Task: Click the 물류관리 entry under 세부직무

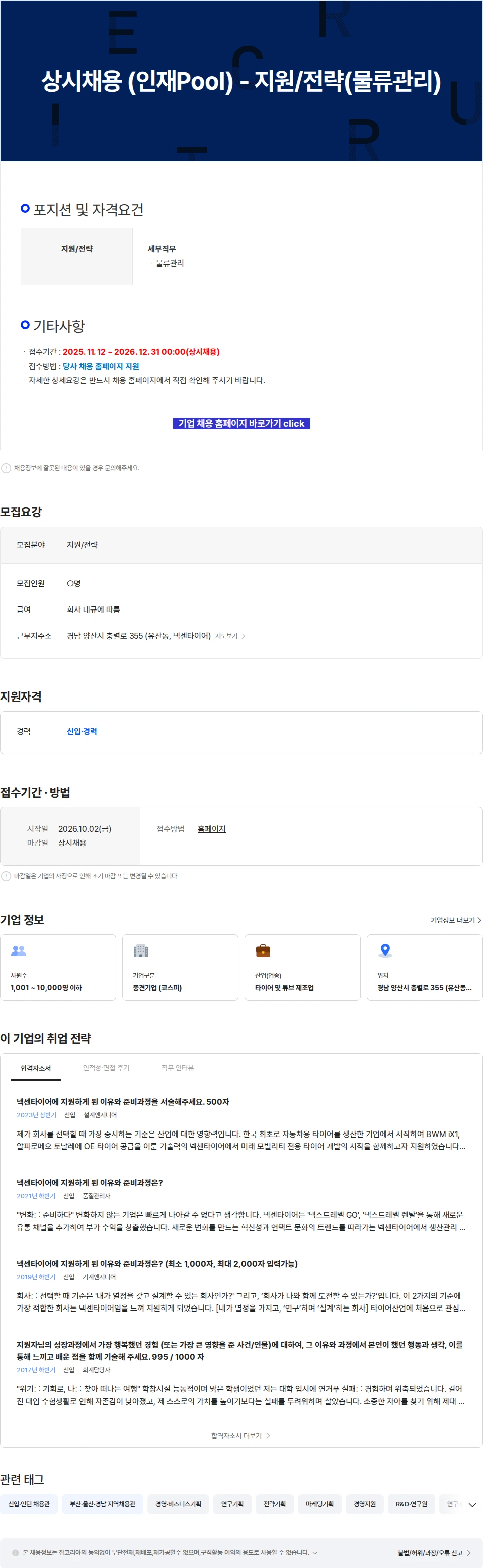Action: (x=170, y=263)
